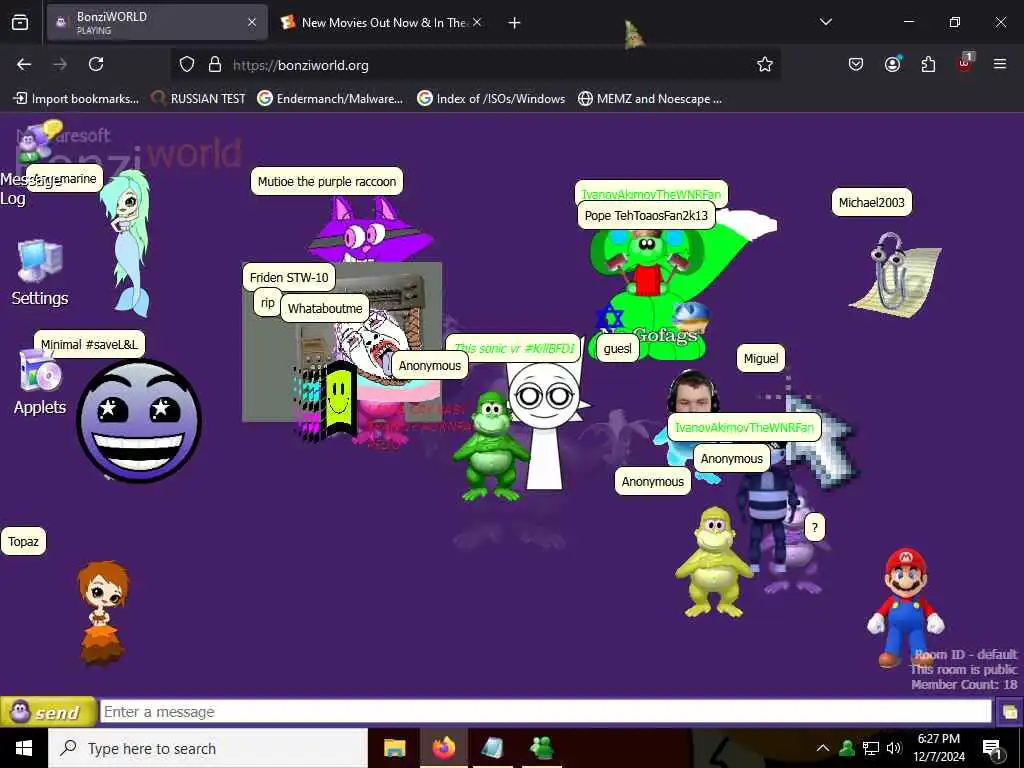Screen dimensions: 1024x768
Task: Select the 'This sonic vr #KillBFDI' name tag
Action: click(x=514, y=348)
